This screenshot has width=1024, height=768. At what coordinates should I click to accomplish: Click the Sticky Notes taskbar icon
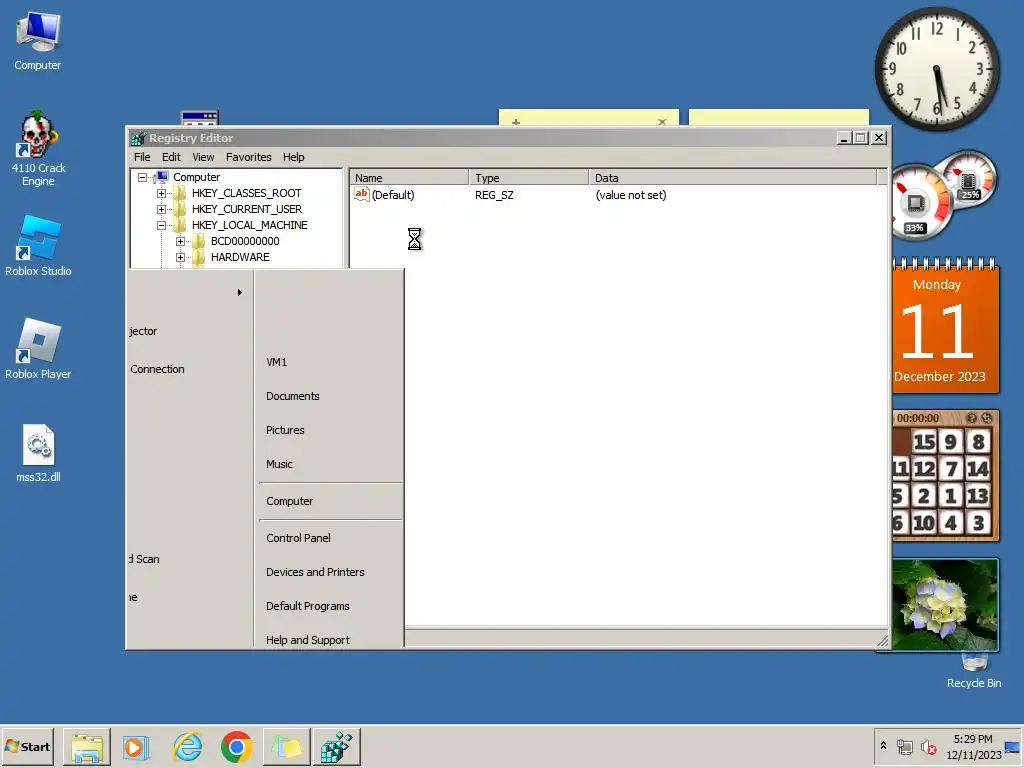point(286,747)
